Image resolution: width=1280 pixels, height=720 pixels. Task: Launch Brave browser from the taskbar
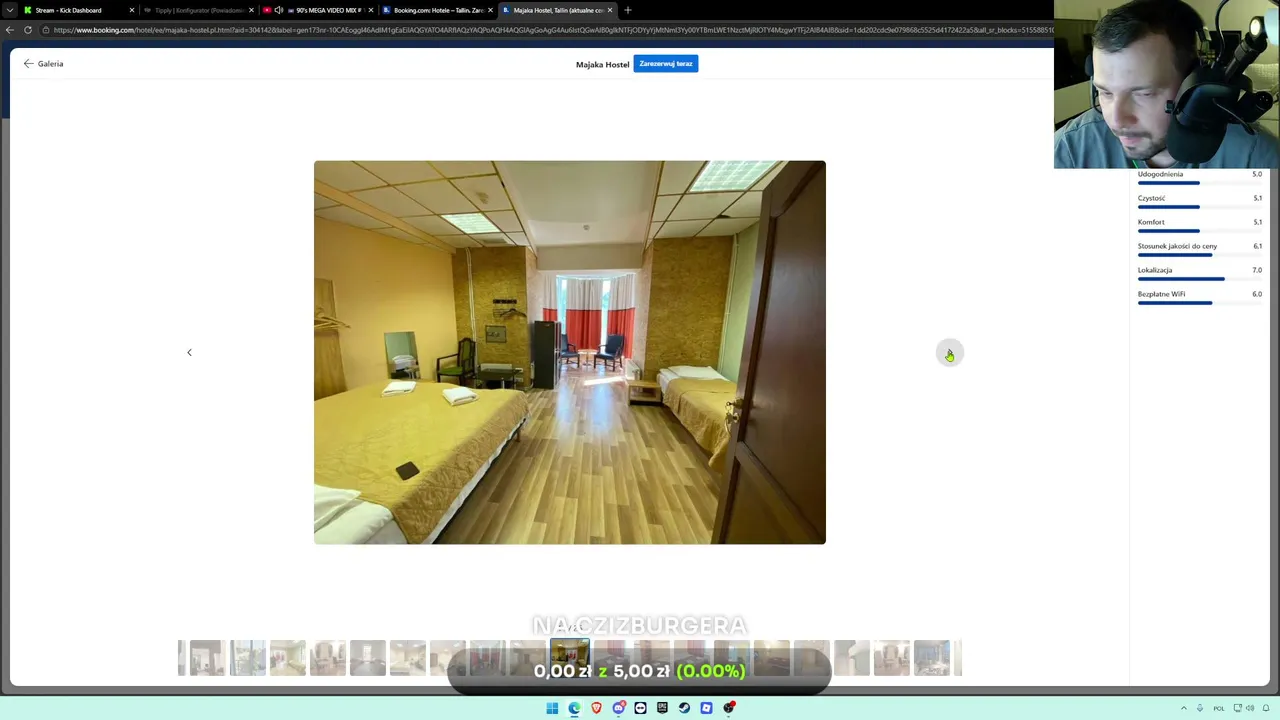(x=596, y=708)
